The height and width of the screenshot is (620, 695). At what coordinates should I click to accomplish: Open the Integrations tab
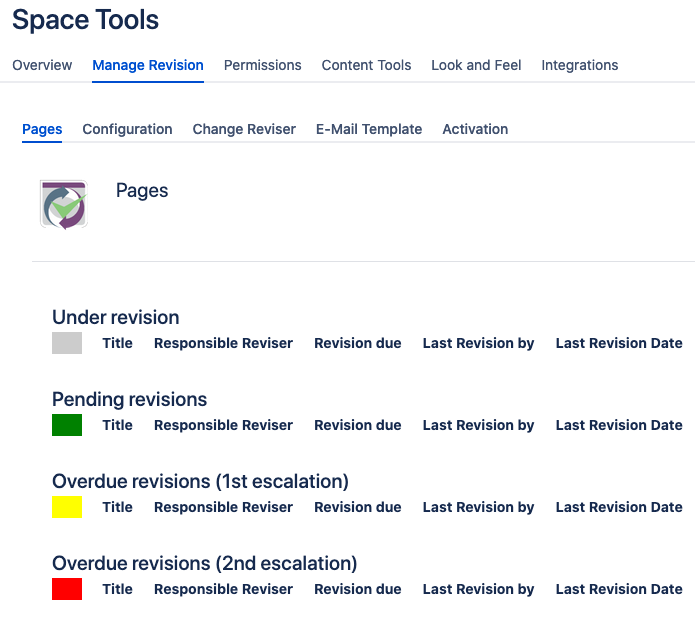pos(579,65)
